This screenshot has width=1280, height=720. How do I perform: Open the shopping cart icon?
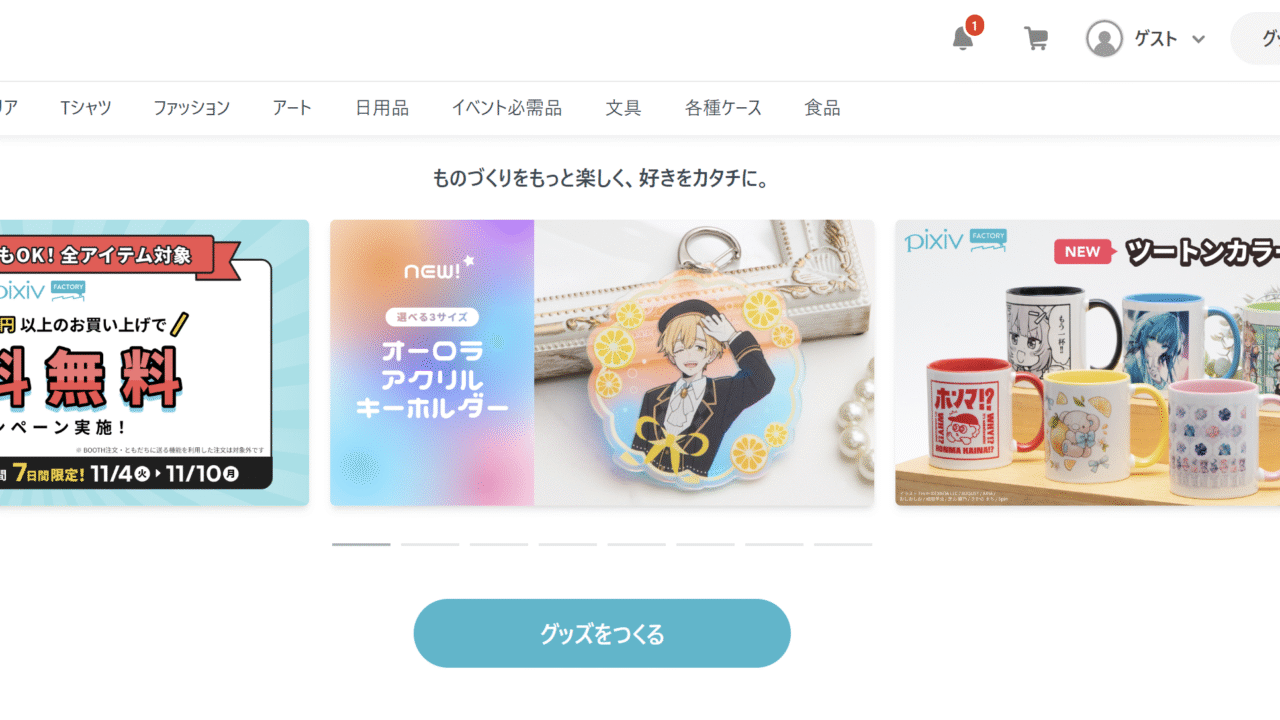click(x=1036, y=39)
